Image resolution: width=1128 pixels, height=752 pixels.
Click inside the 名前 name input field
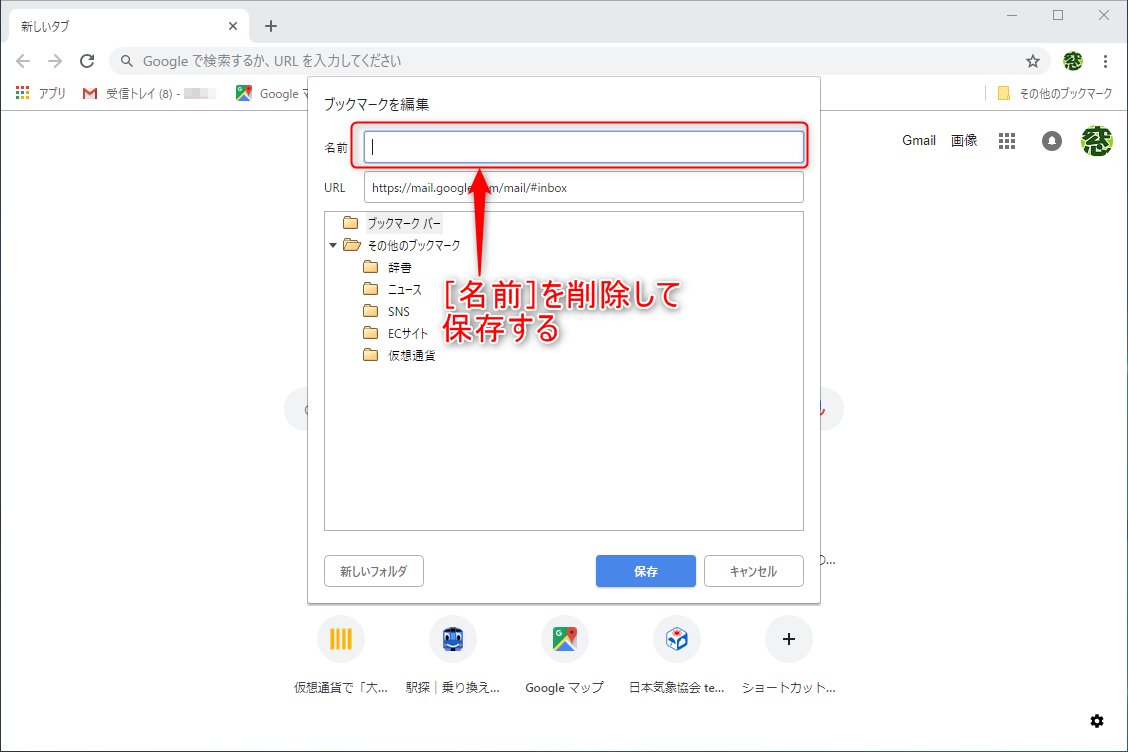click(x=583, y=146)
